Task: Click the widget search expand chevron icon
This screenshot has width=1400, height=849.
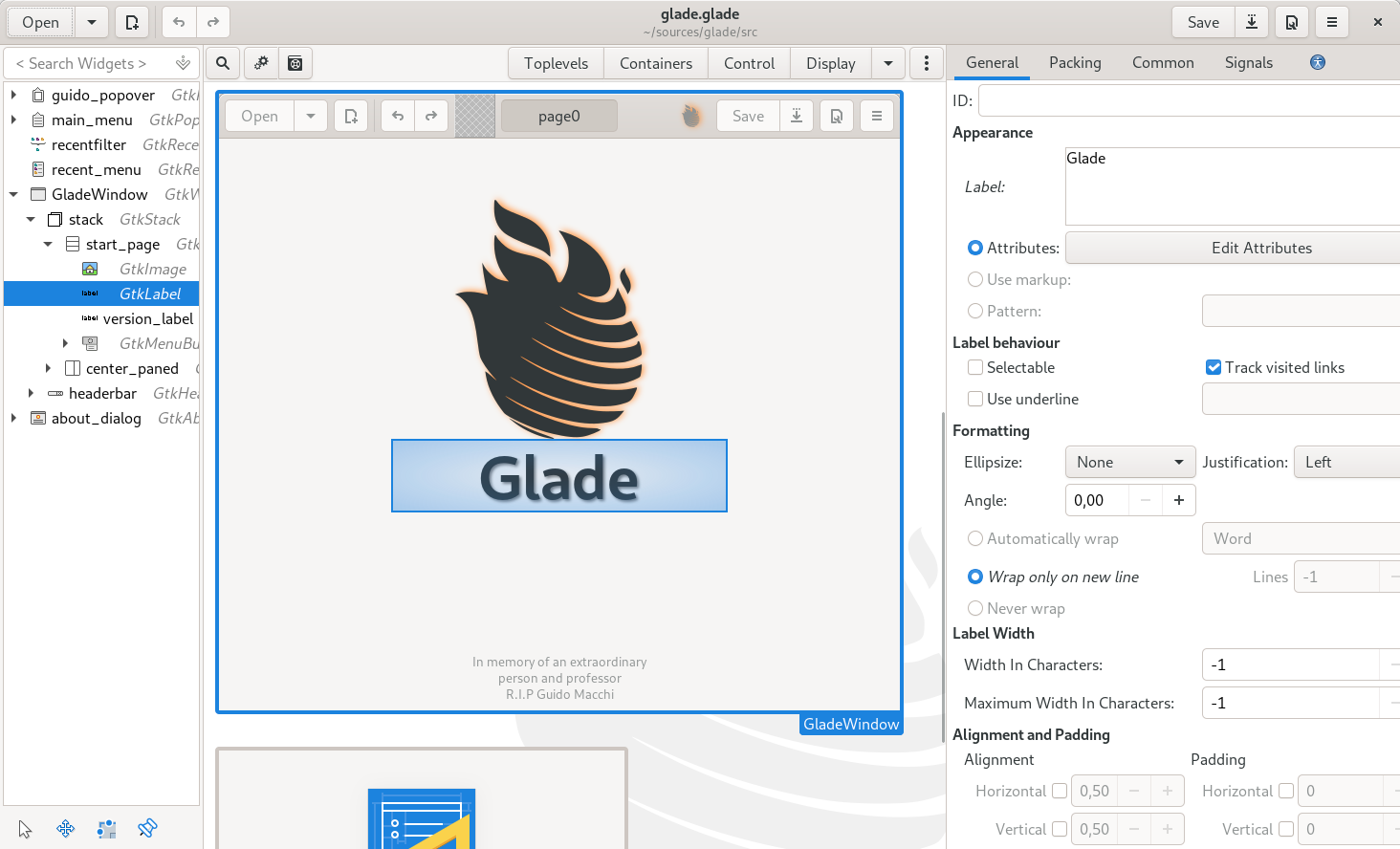Action: tap(183, 63)
